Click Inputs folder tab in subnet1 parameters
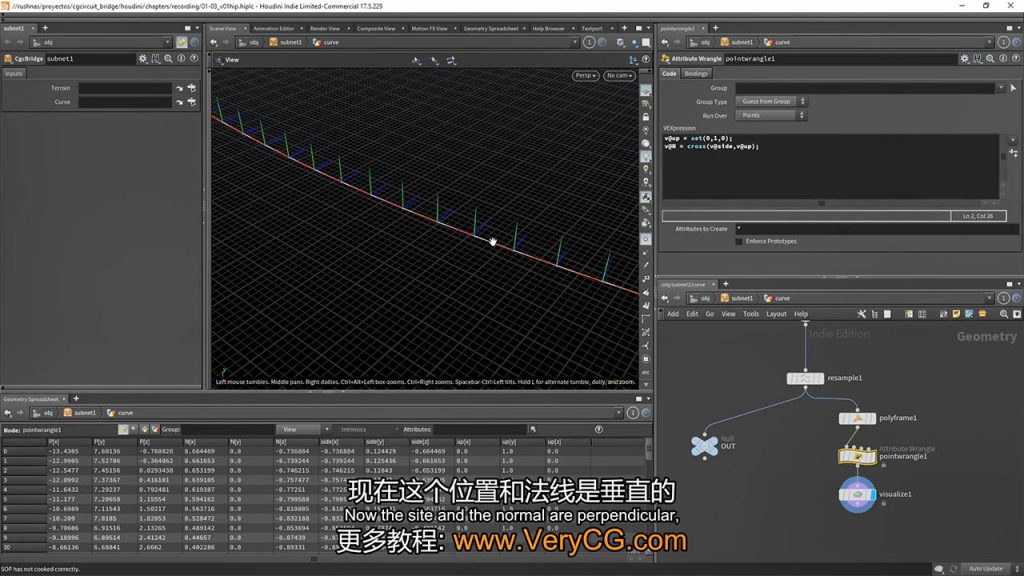1024x576 pixels. [14, 74]
